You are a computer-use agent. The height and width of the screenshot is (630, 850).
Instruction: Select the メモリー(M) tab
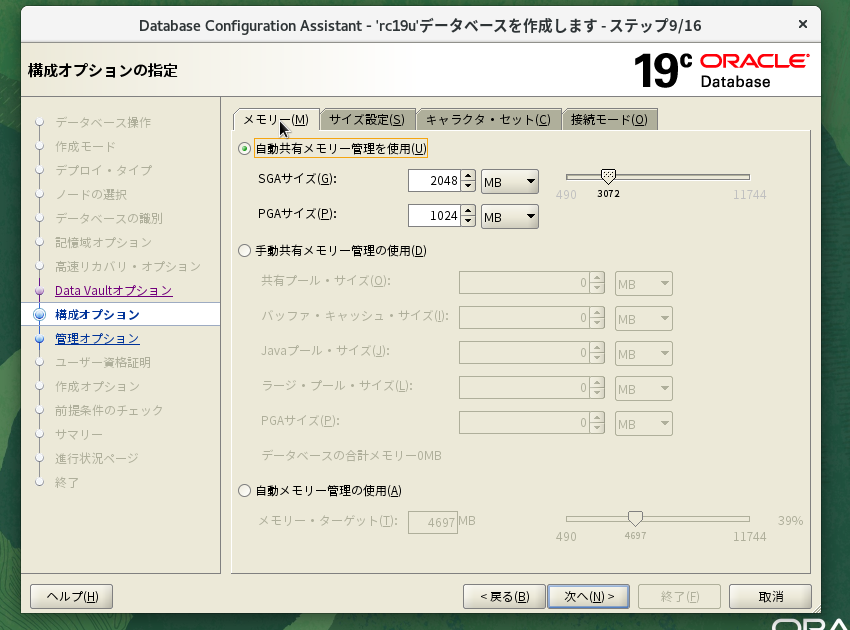[x=276, y=120]
